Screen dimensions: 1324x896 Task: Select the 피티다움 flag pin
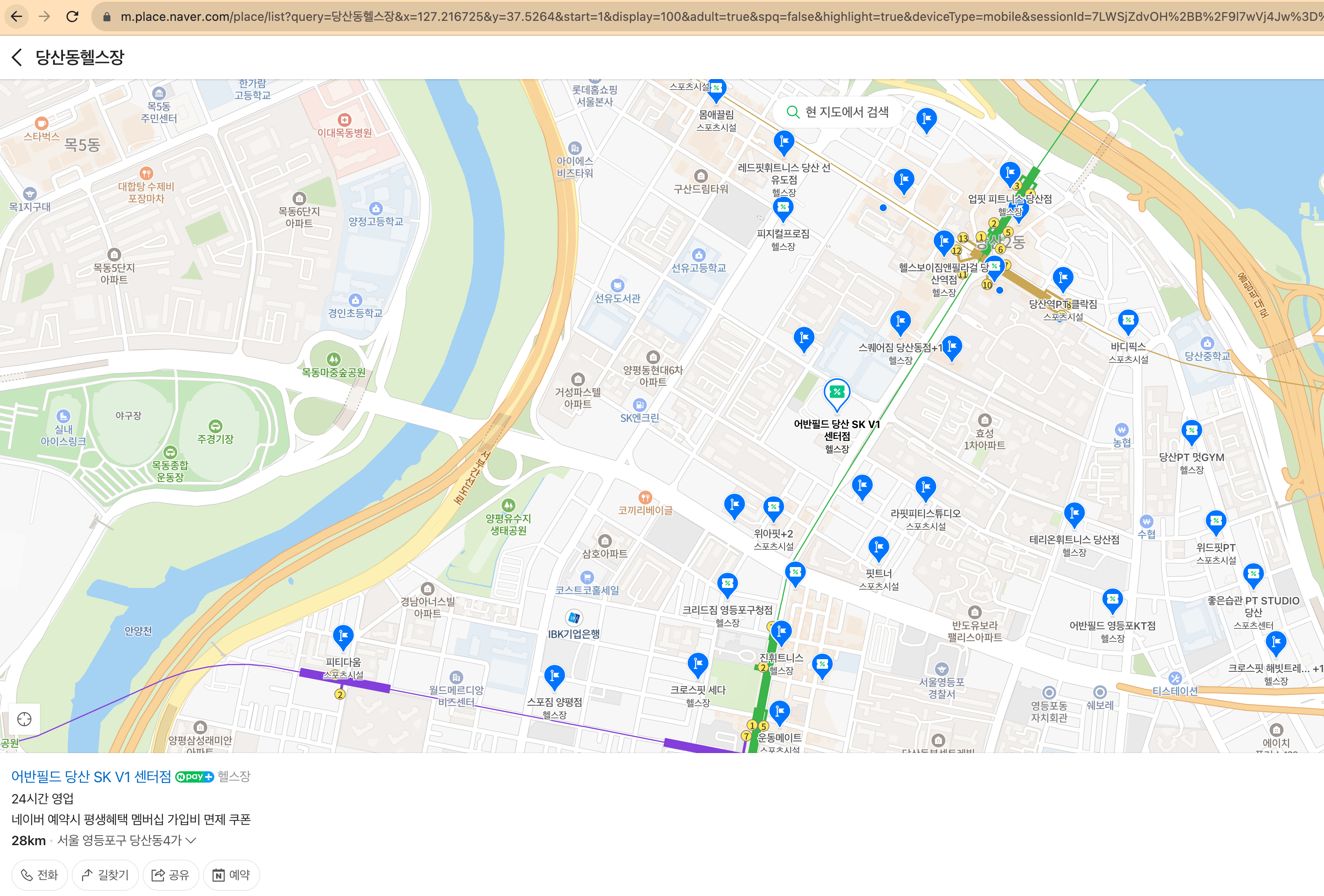(x=343, y=637)
